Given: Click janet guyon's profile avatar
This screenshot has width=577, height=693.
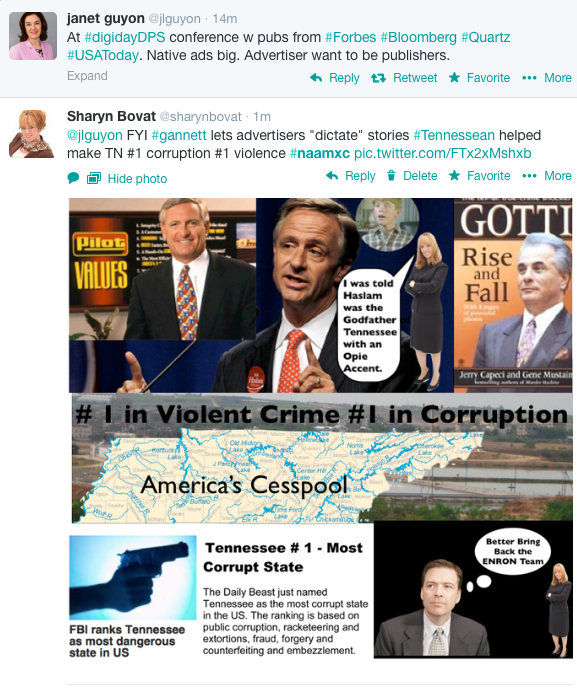Looking at the screenshot, I should coord(33,36).
